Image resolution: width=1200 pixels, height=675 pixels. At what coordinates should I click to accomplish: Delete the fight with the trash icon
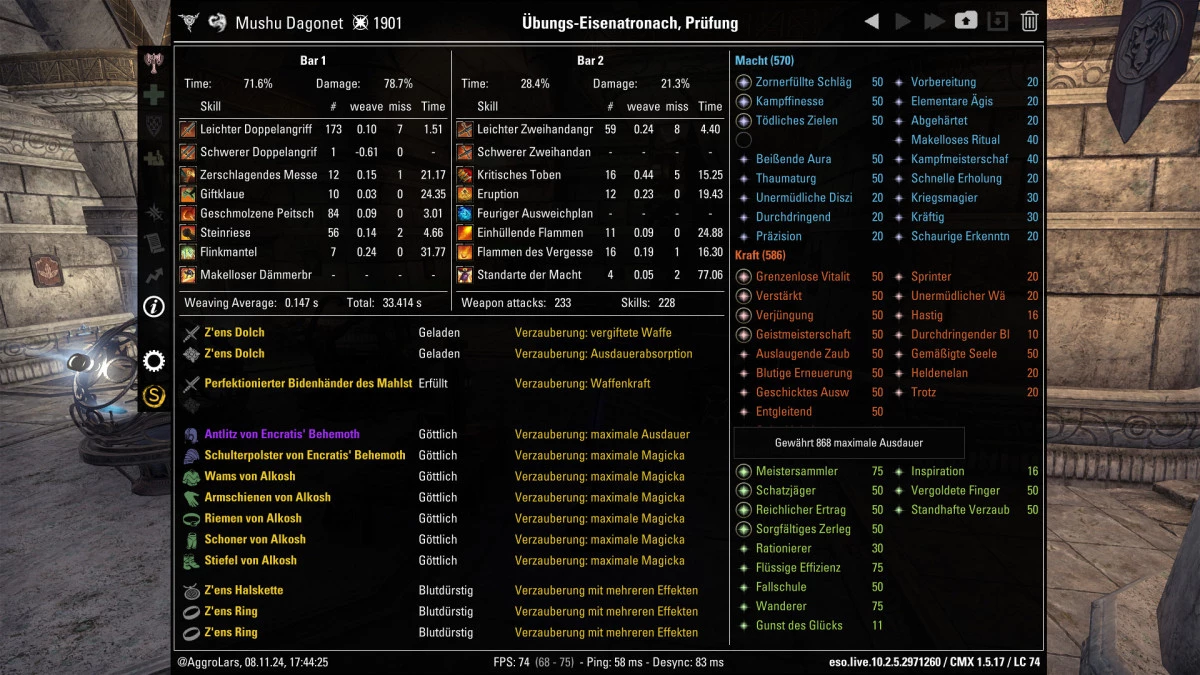1029,21
